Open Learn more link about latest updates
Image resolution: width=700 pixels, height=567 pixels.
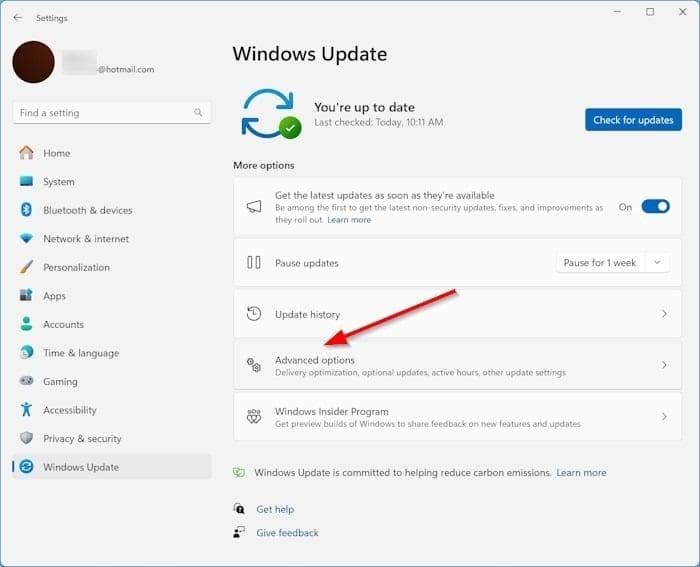point(349,220)
